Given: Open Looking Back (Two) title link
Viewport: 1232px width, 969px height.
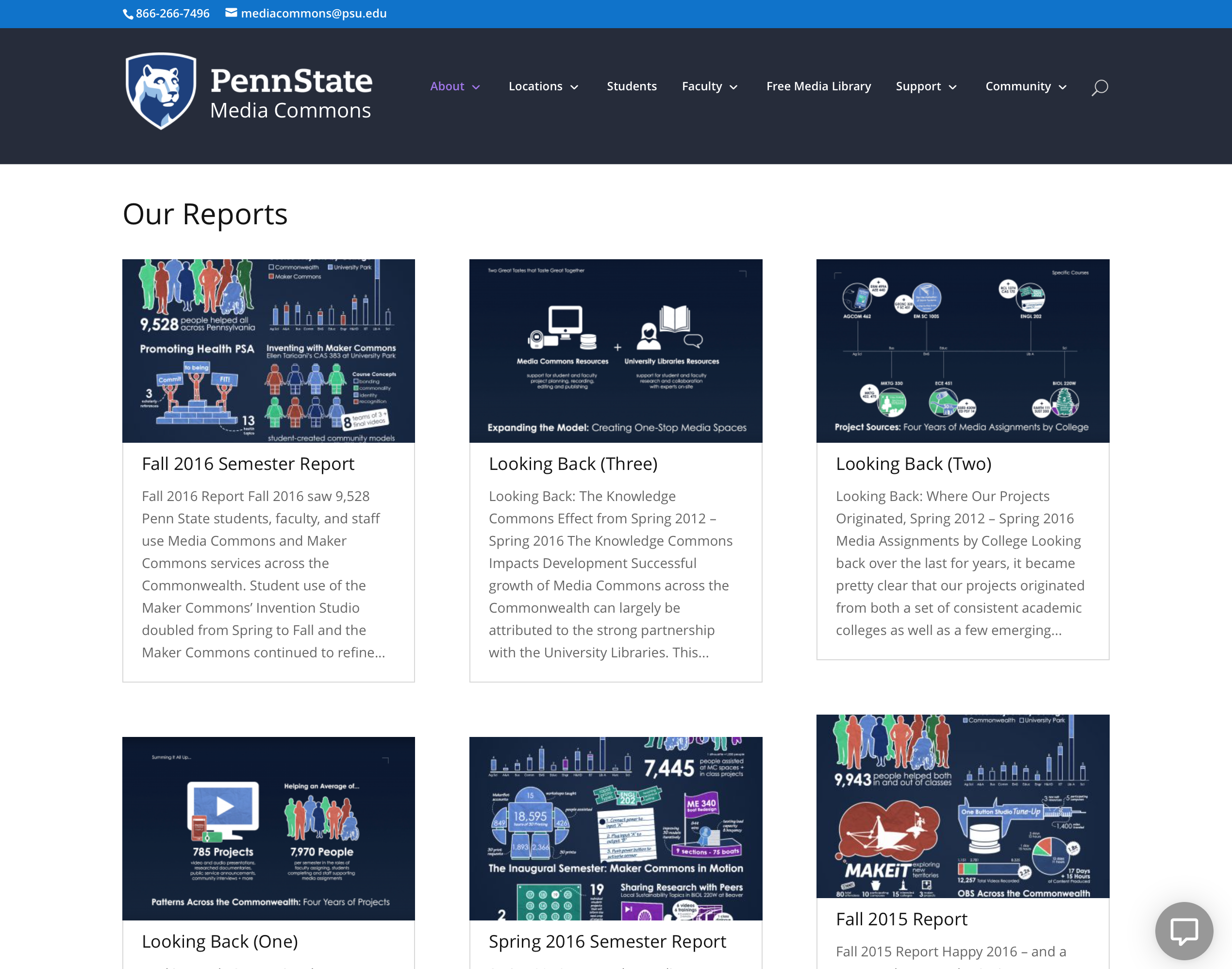Looking at the screenshot, I should point(913,464).
